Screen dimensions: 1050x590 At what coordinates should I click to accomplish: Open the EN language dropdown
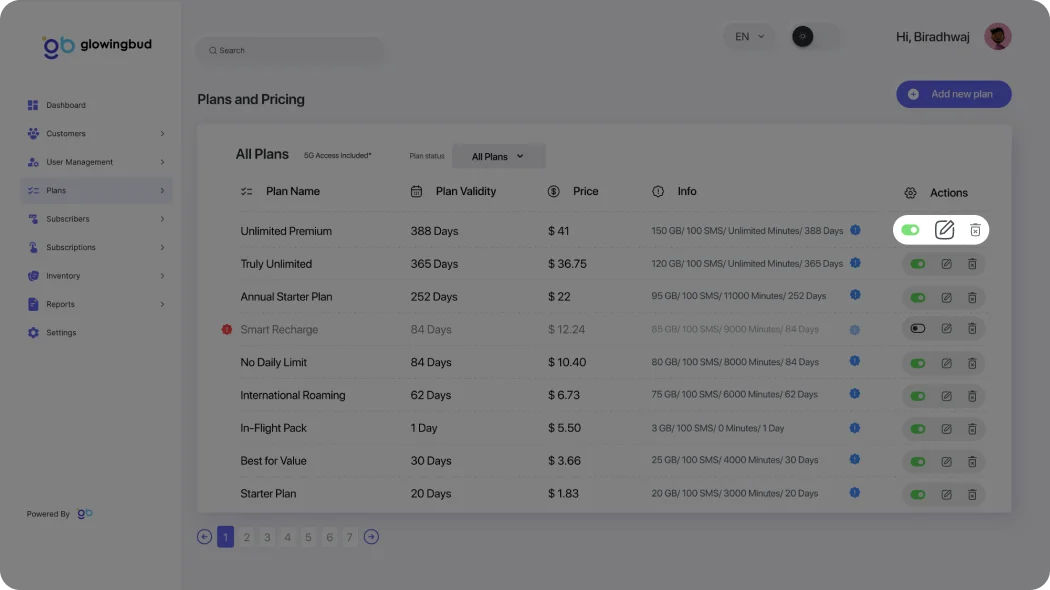pyautogui.click(x=749, y=37)
